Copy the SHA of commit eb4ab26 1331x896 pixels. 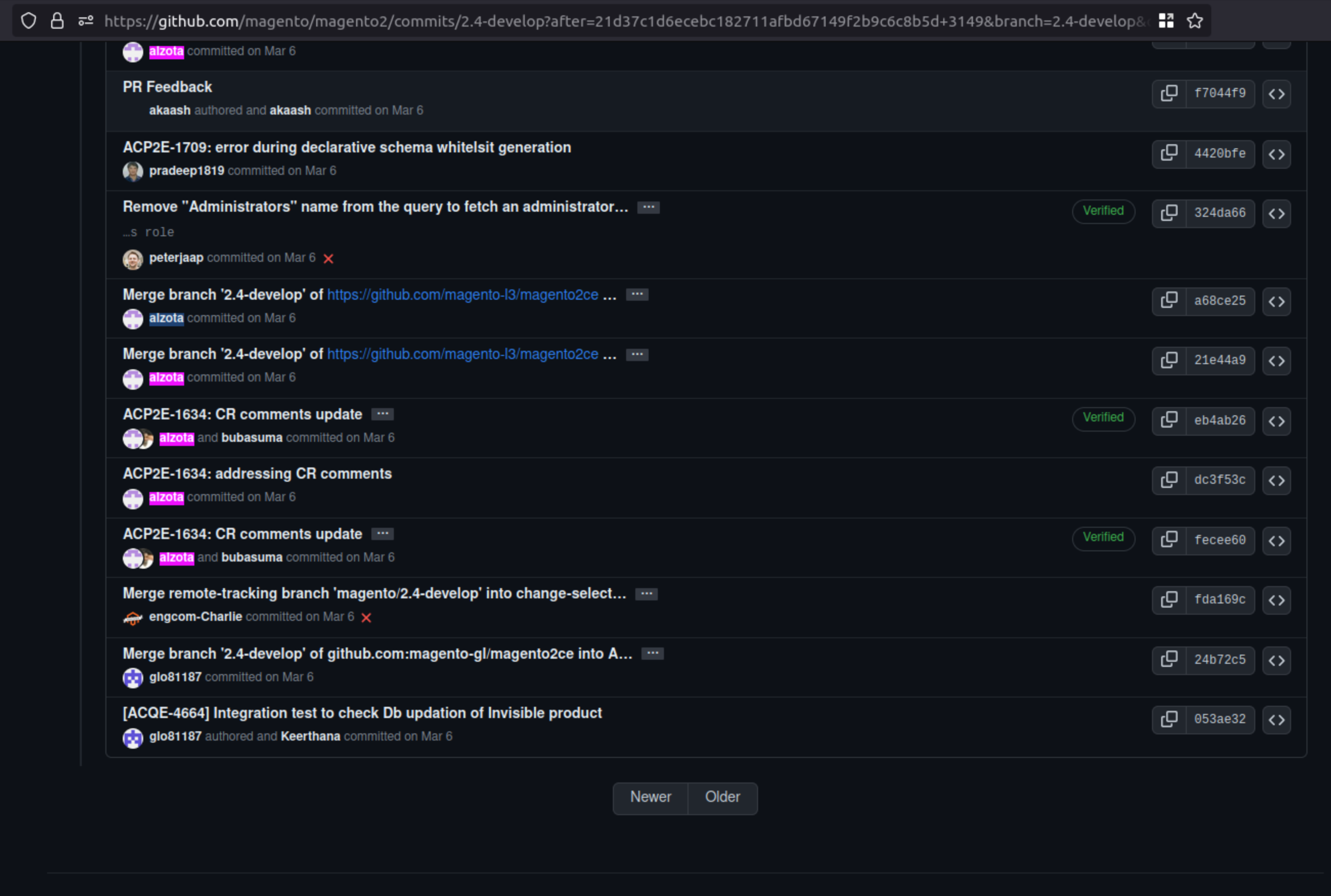1169,420
